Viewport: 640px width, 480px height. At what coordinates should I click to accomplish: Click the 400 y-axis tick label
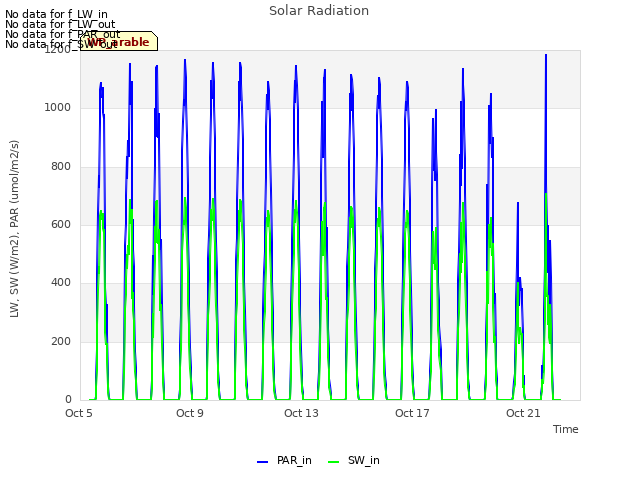pyautogui.click(x=61, y=282)
